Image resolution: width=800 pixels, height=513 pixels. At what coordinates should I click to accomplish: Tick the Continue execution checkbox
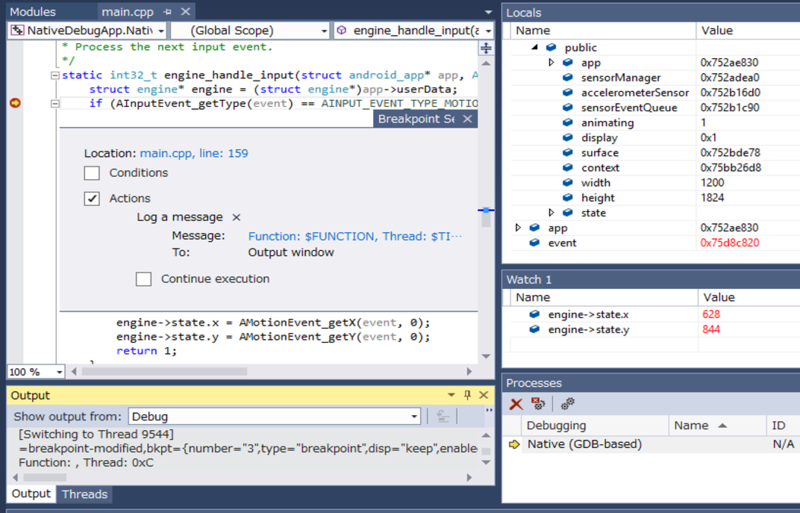143,279
